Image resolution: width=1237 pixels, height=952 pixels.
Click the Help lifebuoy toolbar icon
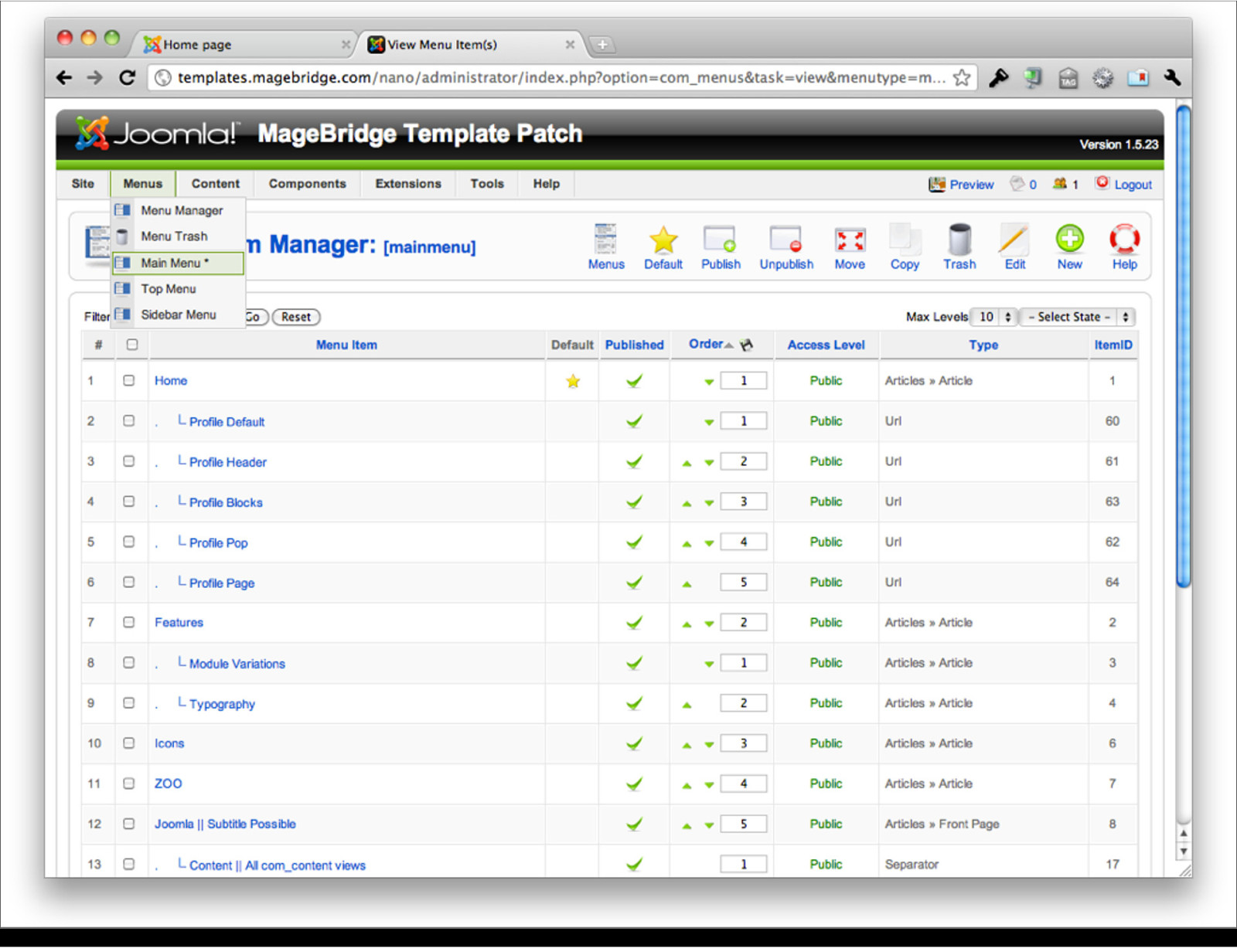(1124, 240)
